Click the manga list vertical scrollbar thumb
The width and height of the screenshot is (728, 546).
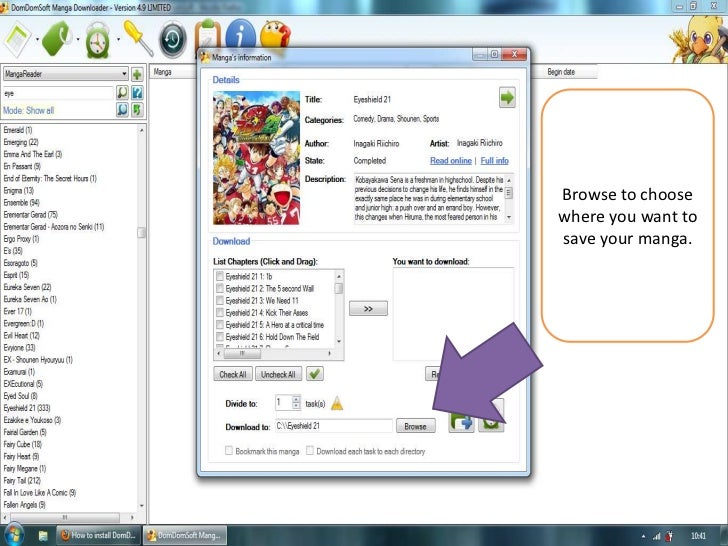142,232
